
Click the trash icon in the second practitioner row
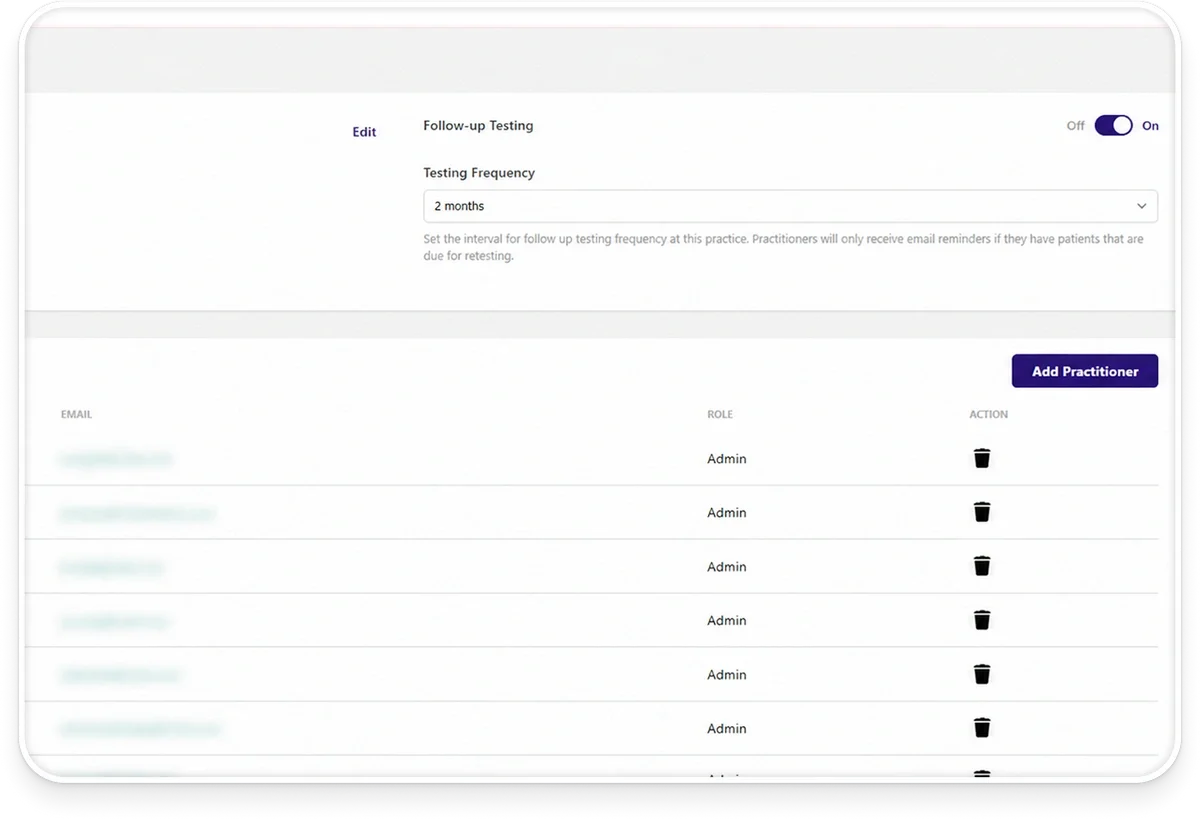click(x=982, y=512)
